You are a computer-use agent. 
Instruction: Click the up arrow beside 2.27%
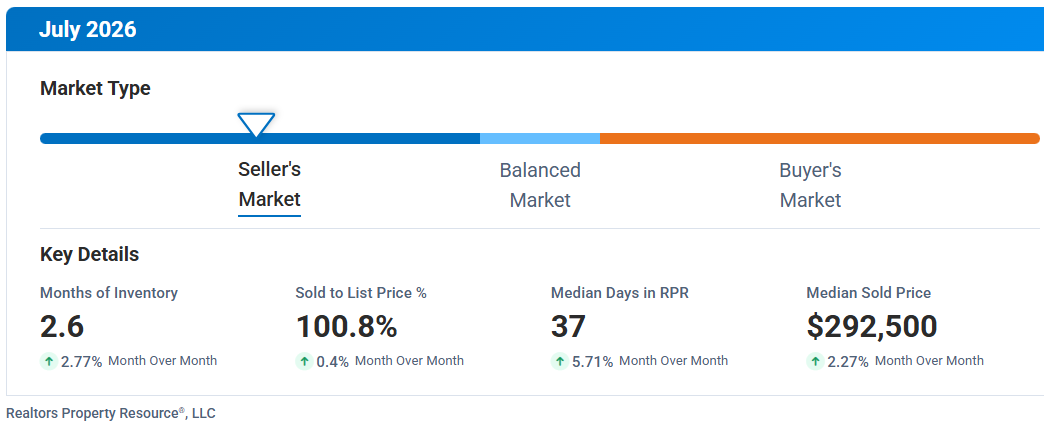pyautogui.click(x=815, y=361)
